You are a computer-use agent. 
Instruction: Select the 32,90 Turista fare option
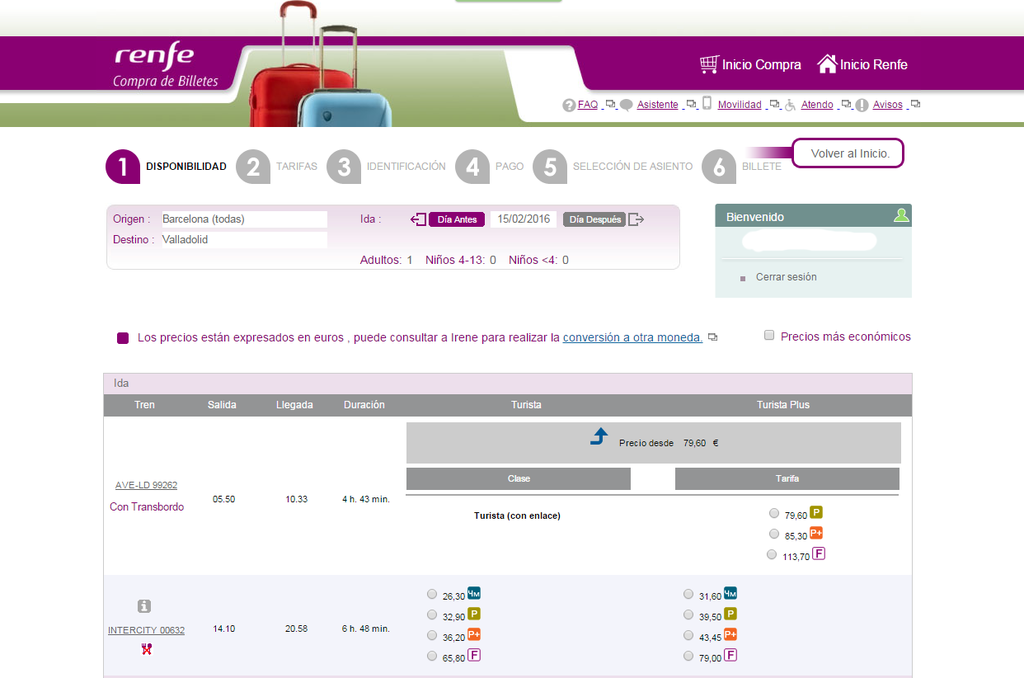pyautogui.click(x=432, y=615)
